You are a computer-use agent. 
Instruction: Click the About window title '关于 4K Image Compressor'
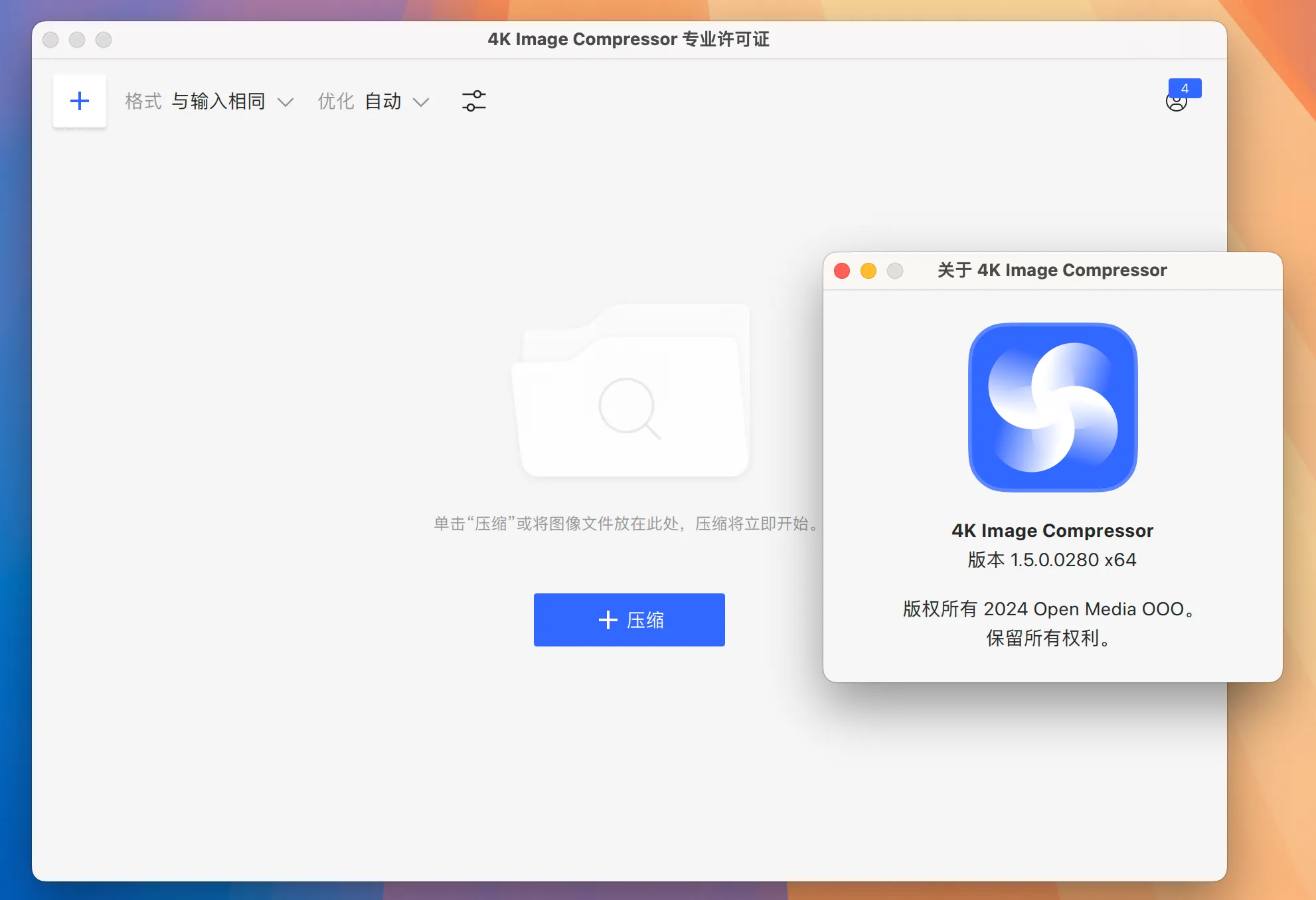[1052, 270]
